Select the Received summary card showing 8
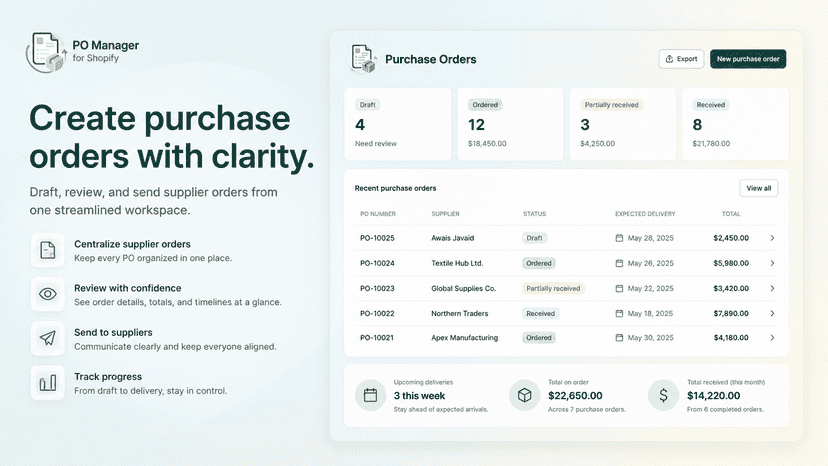 pyautogui.click(x=735, y=124)
